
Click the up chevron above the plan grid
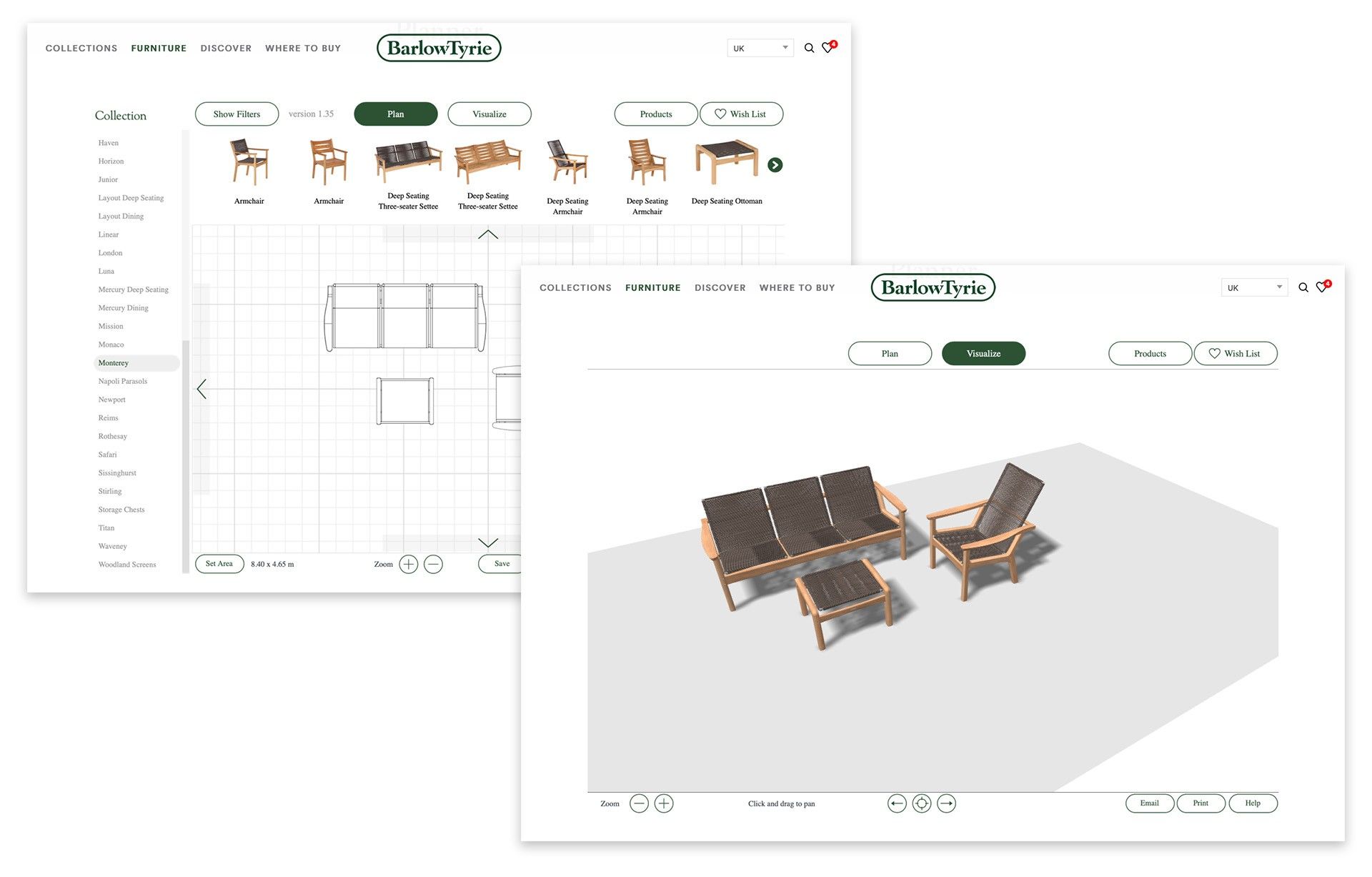(x=488, y=233)
